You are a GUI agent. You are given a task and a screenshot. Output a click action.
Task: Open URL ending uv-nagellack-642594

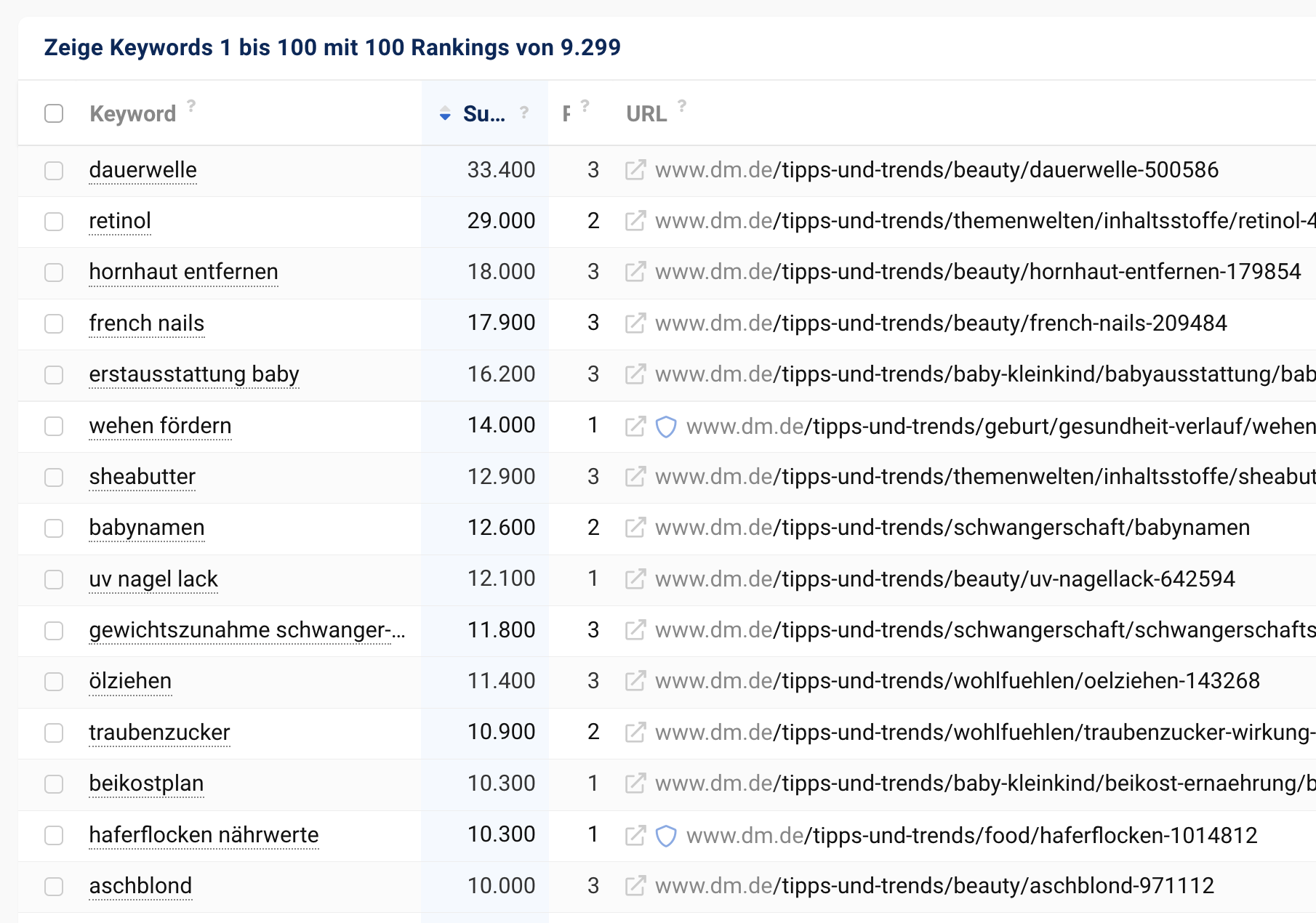coord(944,579)
